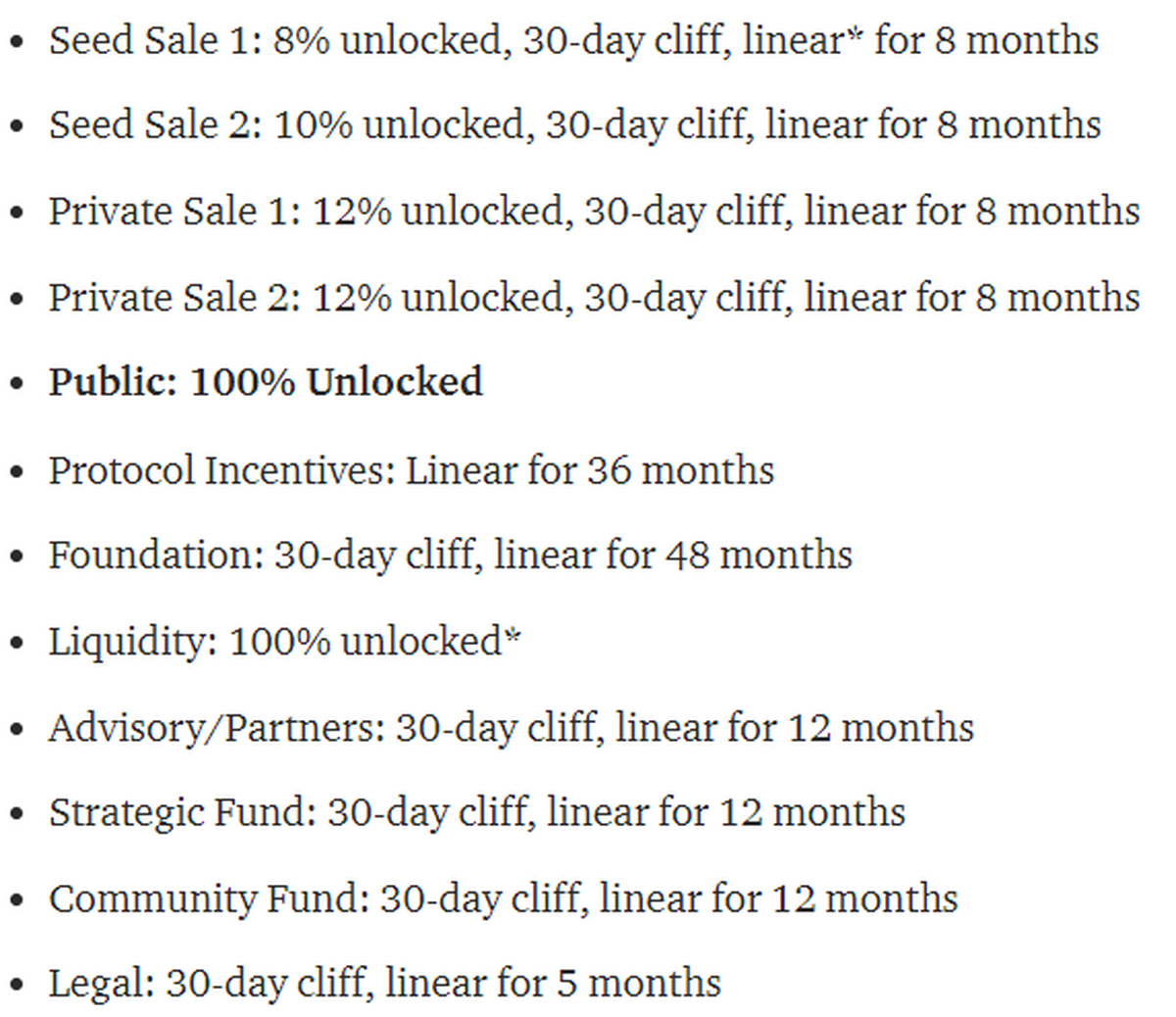Viewport: 1176px width, 1017px height.
Task: Click the bullet before Legal
Action: point(17,985)
